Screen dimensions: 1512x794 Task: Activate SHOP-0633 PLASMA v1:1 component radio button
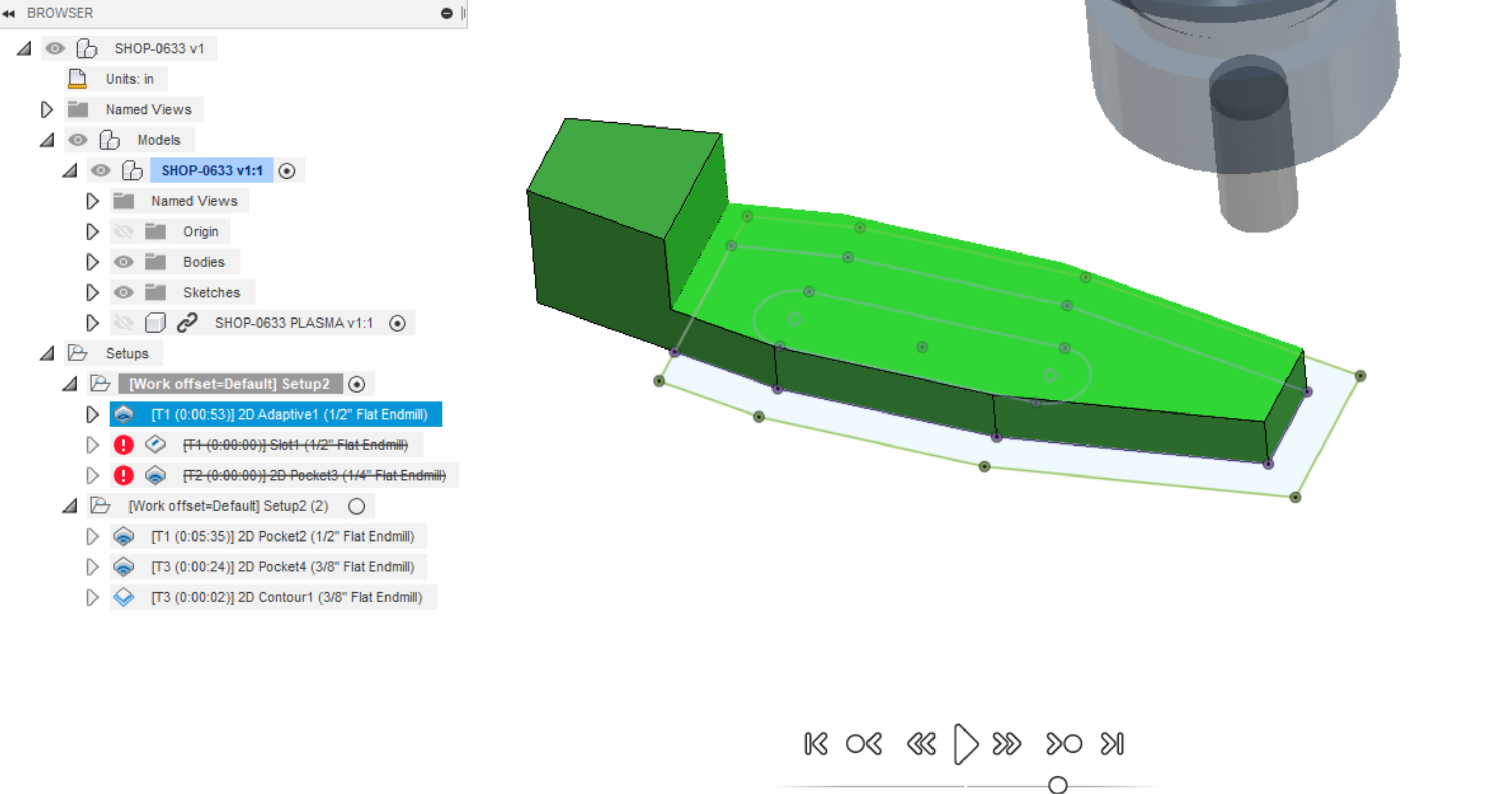[x=397, y=324]
